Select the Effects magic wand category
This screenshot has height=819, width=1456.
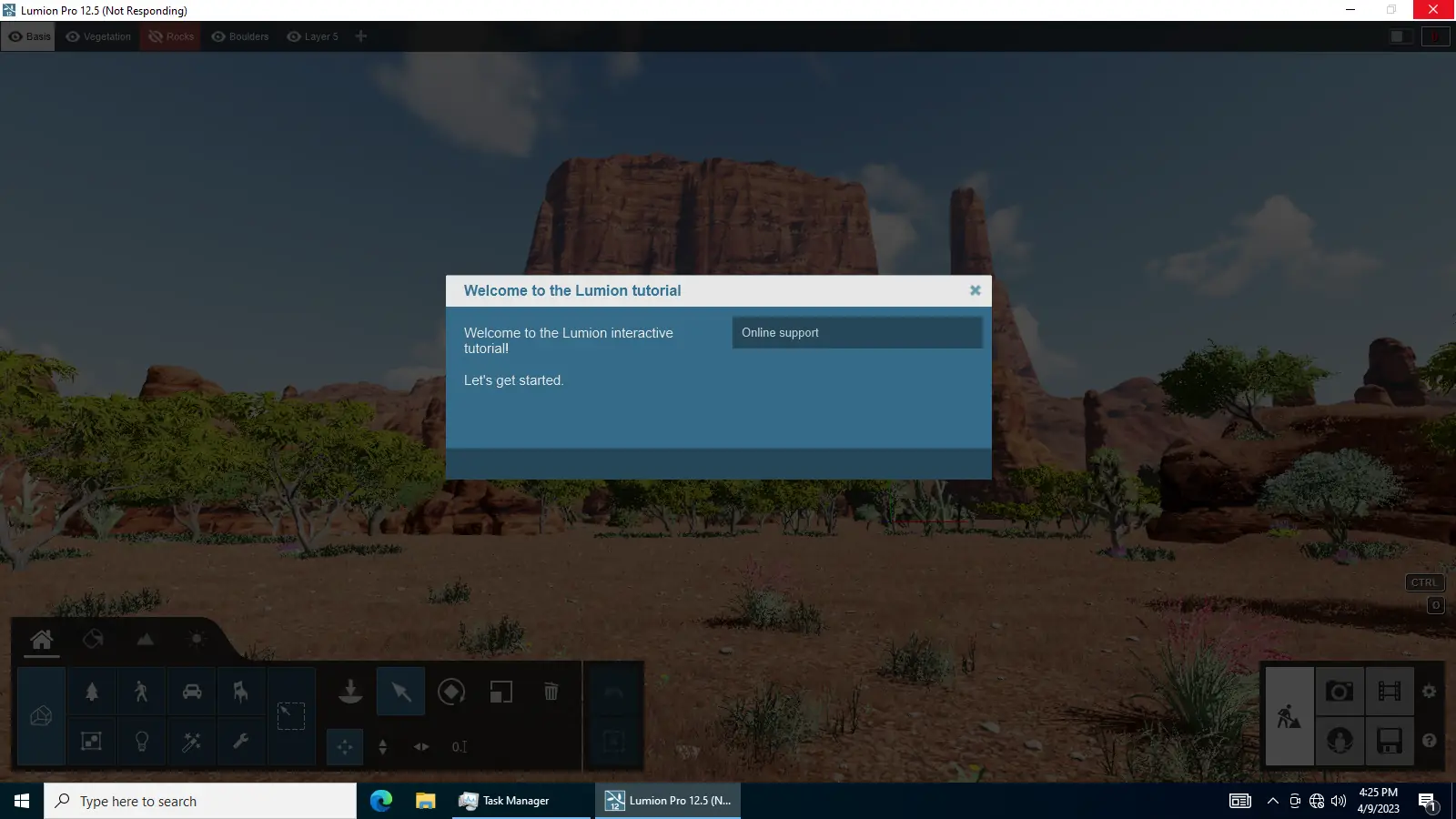tap(191, 741)
